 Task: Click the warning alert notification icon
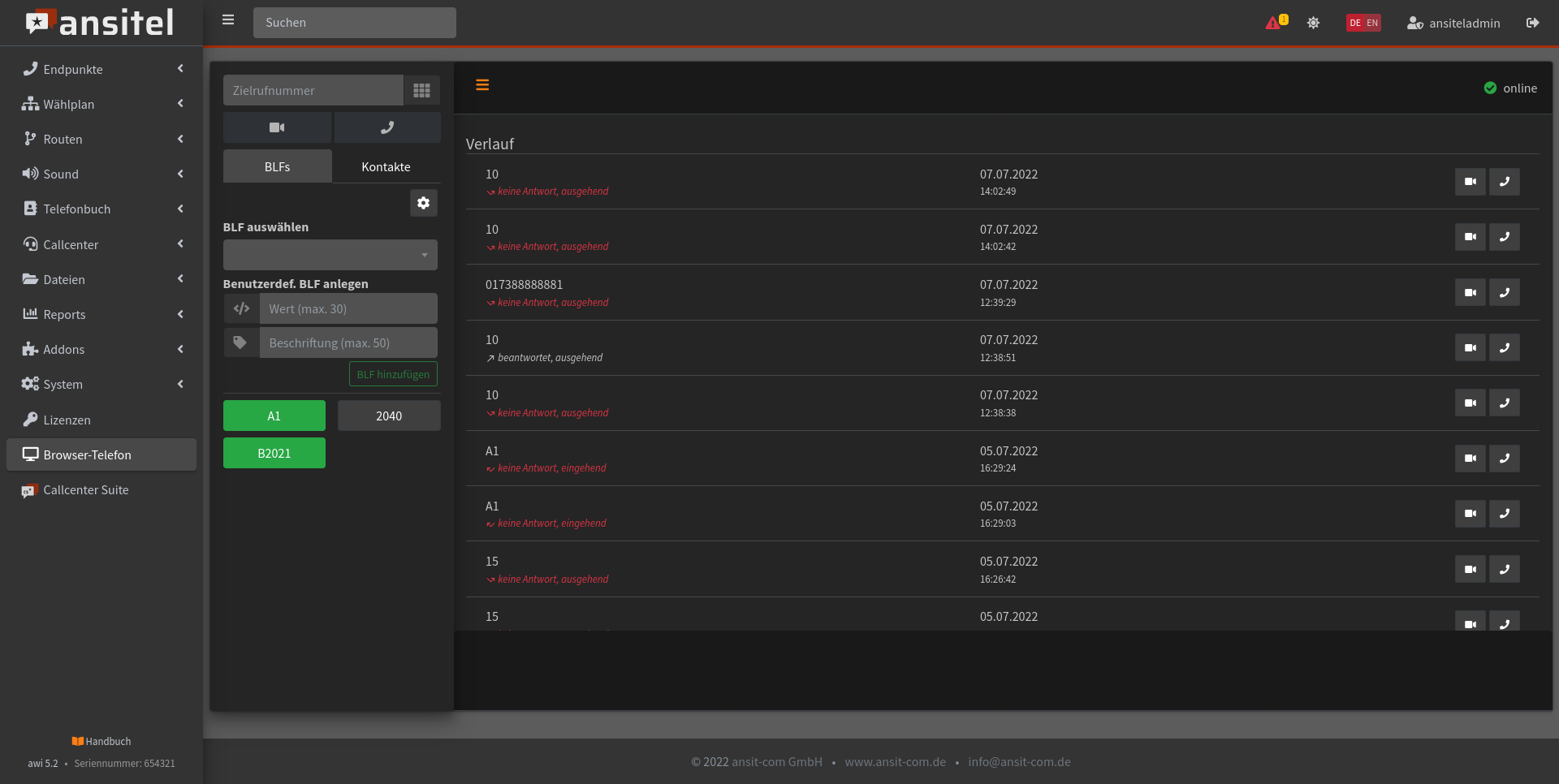coord(1275,23)
